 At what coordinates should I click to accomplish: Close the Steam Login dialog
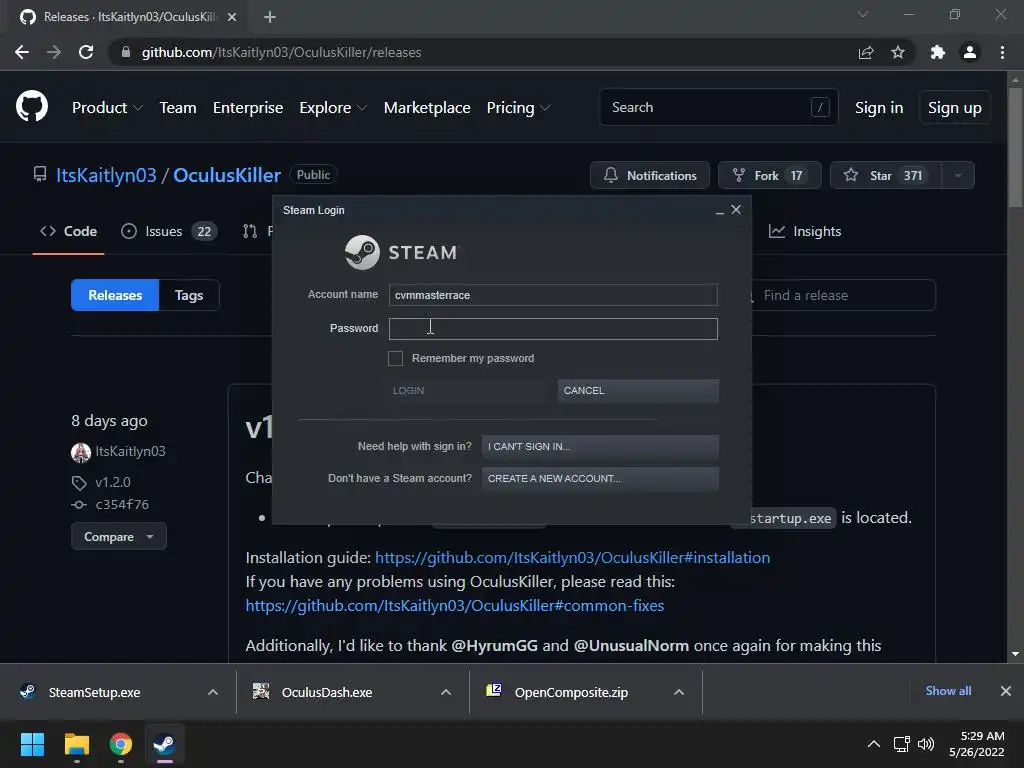(x=736, y=210)
